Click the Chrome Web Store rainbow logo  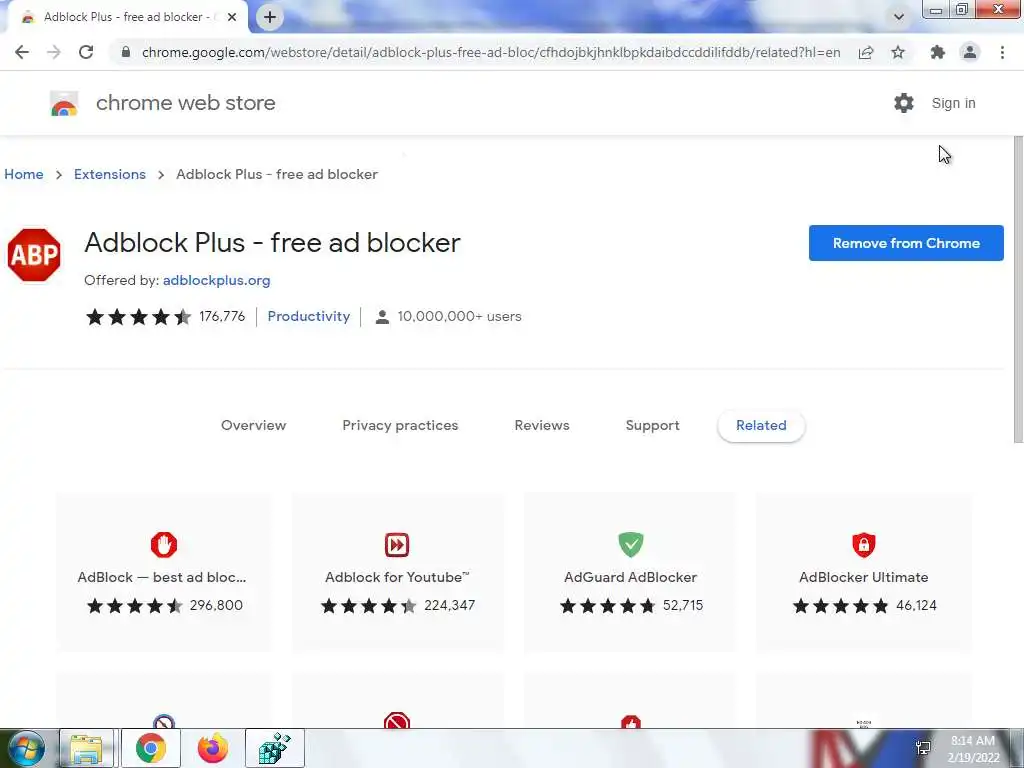pyautogui.click(x=64, y=103)
